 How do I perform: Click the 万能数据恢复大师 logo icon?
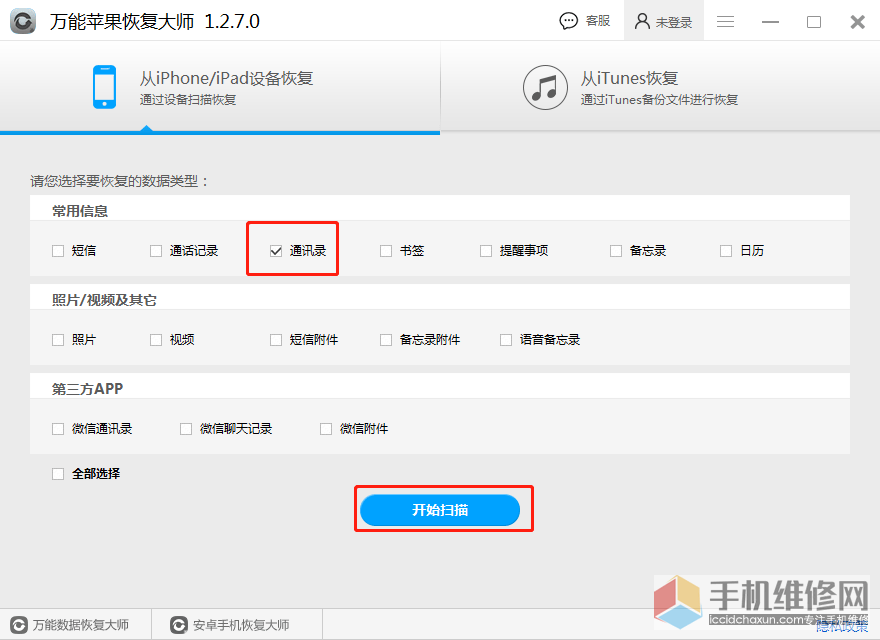19,625
